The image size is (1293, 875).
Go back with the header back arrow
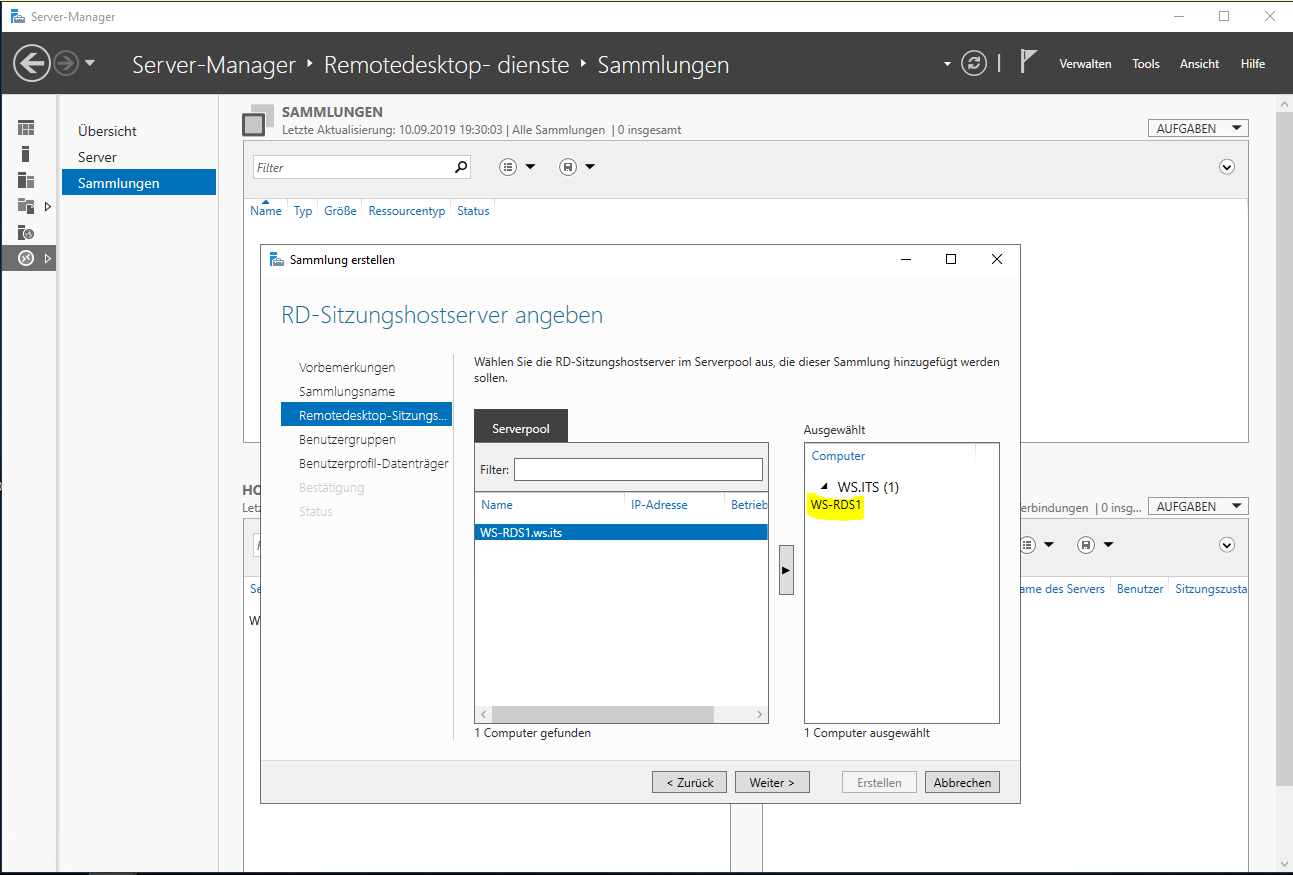(31, 64)
